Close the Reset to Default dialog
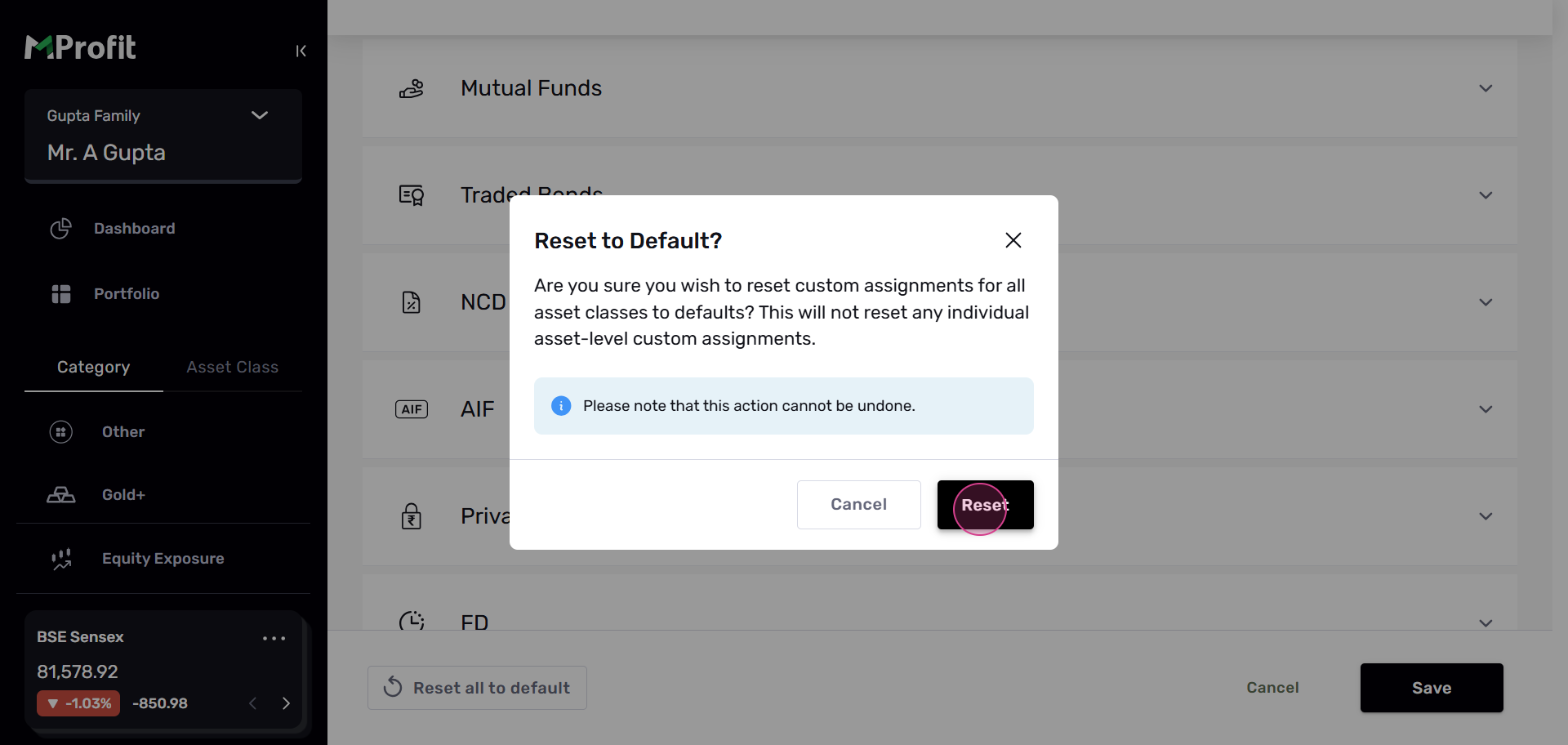1568x745 pixels. 1013,240
